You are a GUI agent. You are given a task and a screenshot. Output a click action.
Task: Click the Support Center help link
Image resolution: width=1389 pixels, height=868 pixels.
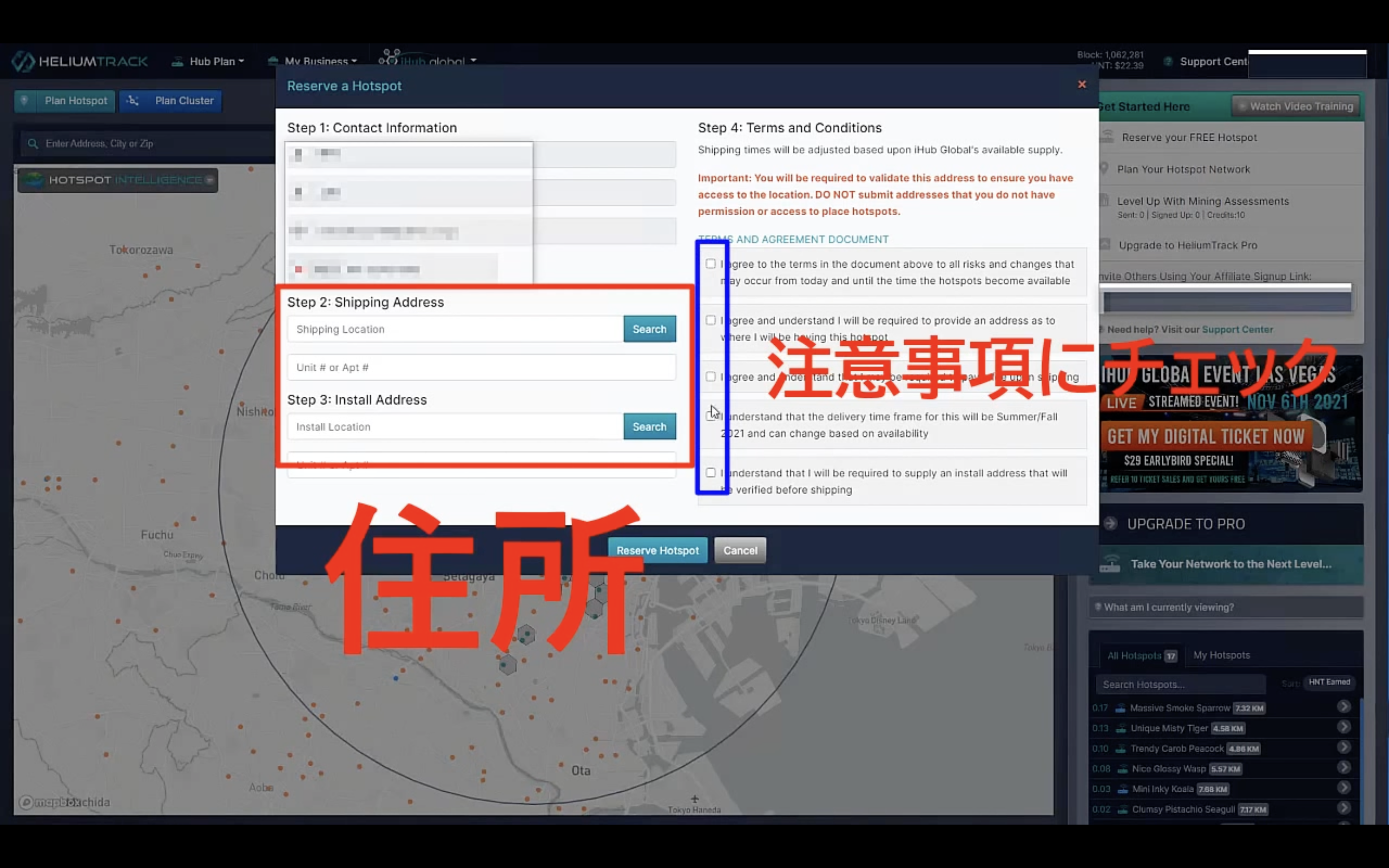pos(1237,329)
